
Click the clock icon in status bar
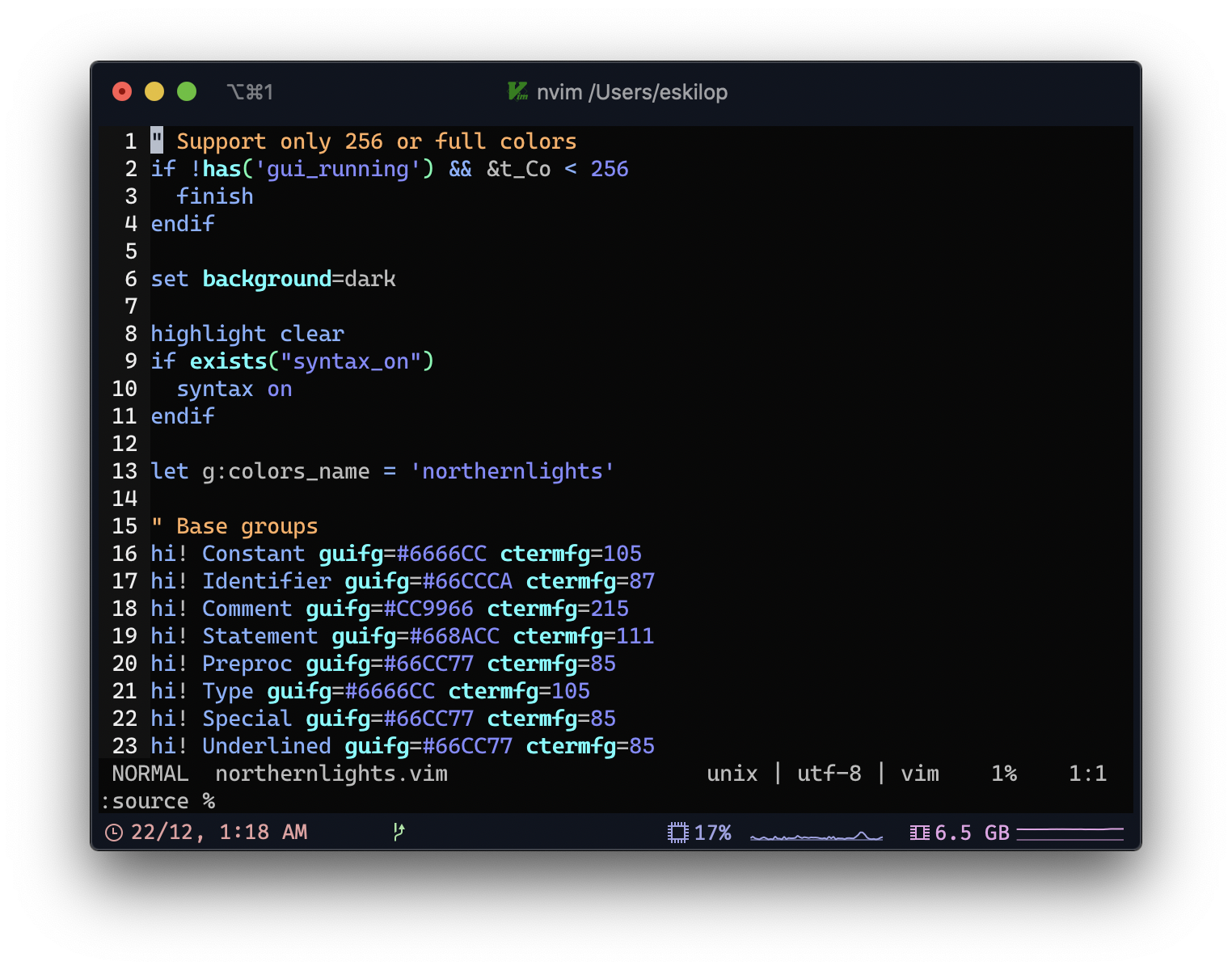click(x=114, y=833)
